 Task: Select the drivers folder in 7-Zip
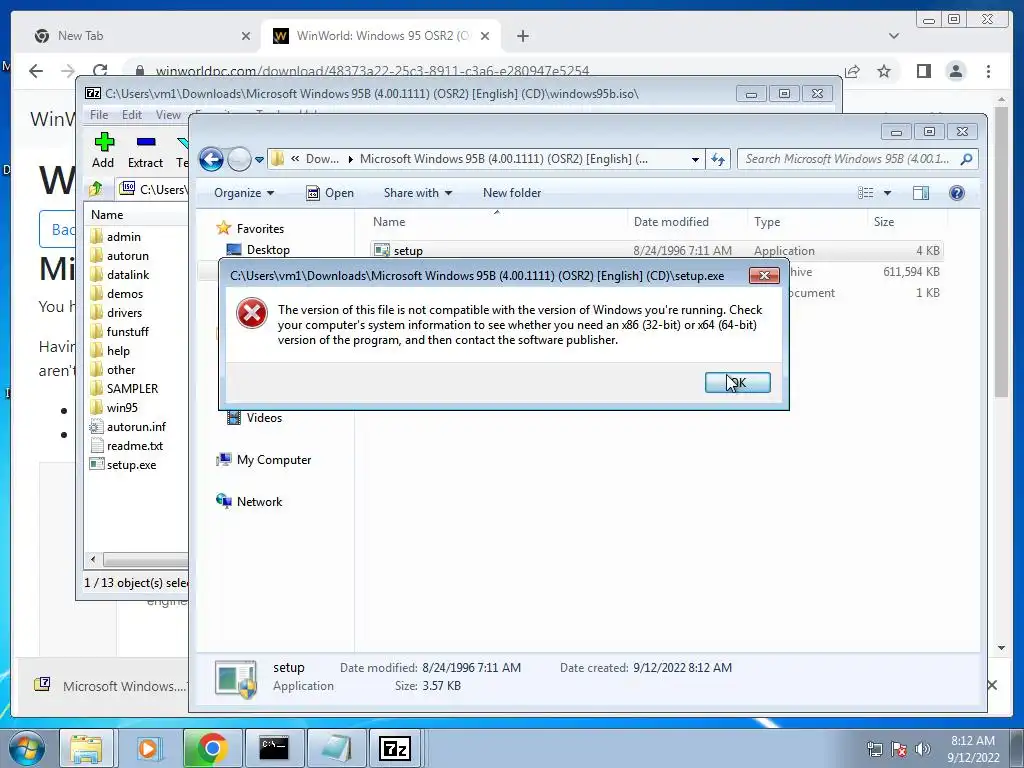pyautogui.click(x=124, y=312)
